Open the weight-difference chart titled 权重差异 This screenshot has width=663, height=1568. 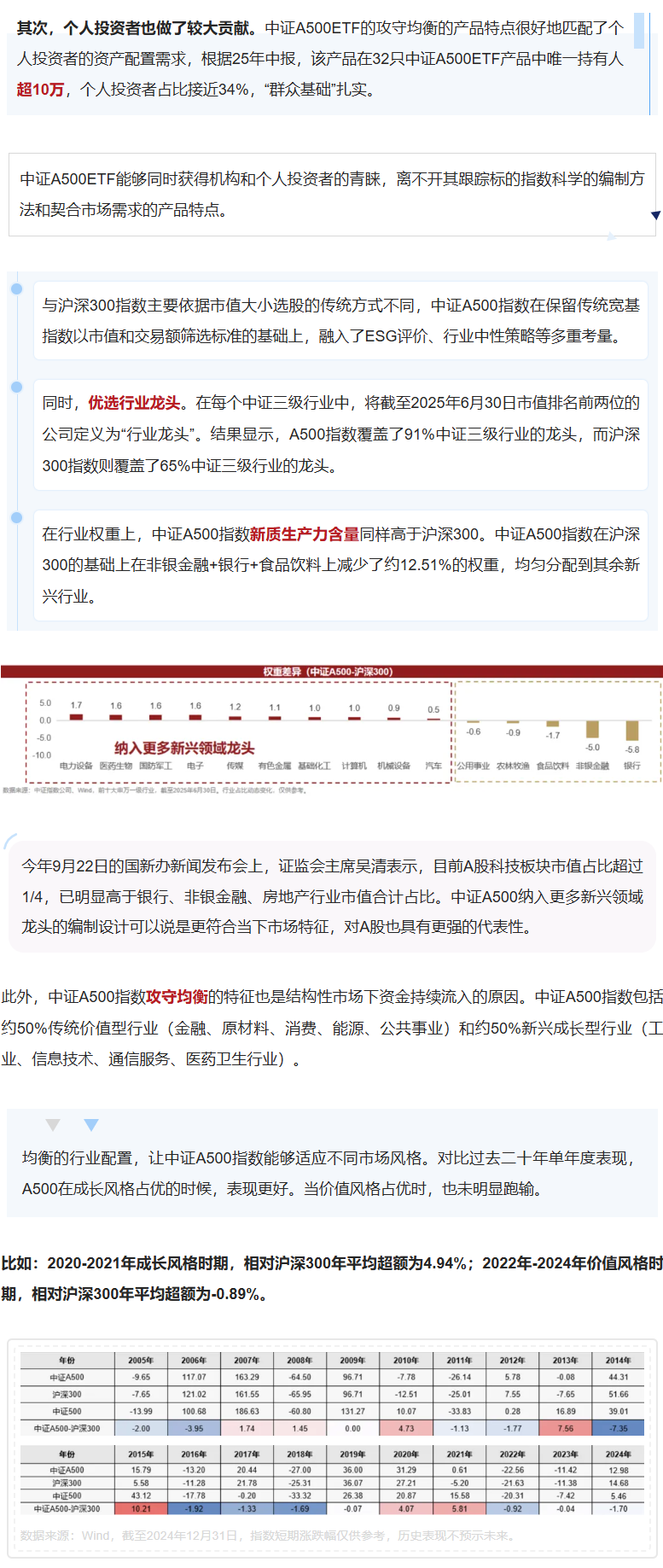pos(331,730)
